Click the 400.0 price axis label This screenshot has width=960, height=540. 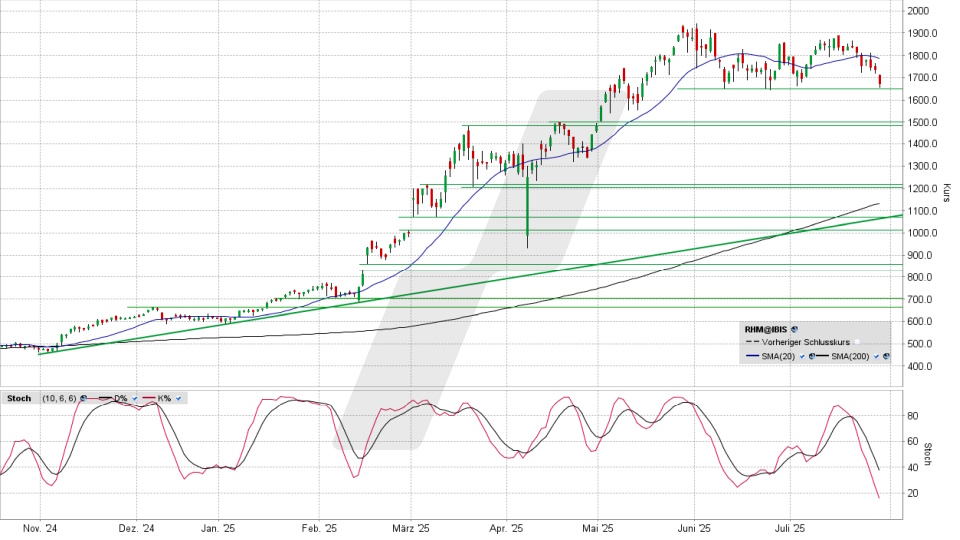click(x=920, y=366)
